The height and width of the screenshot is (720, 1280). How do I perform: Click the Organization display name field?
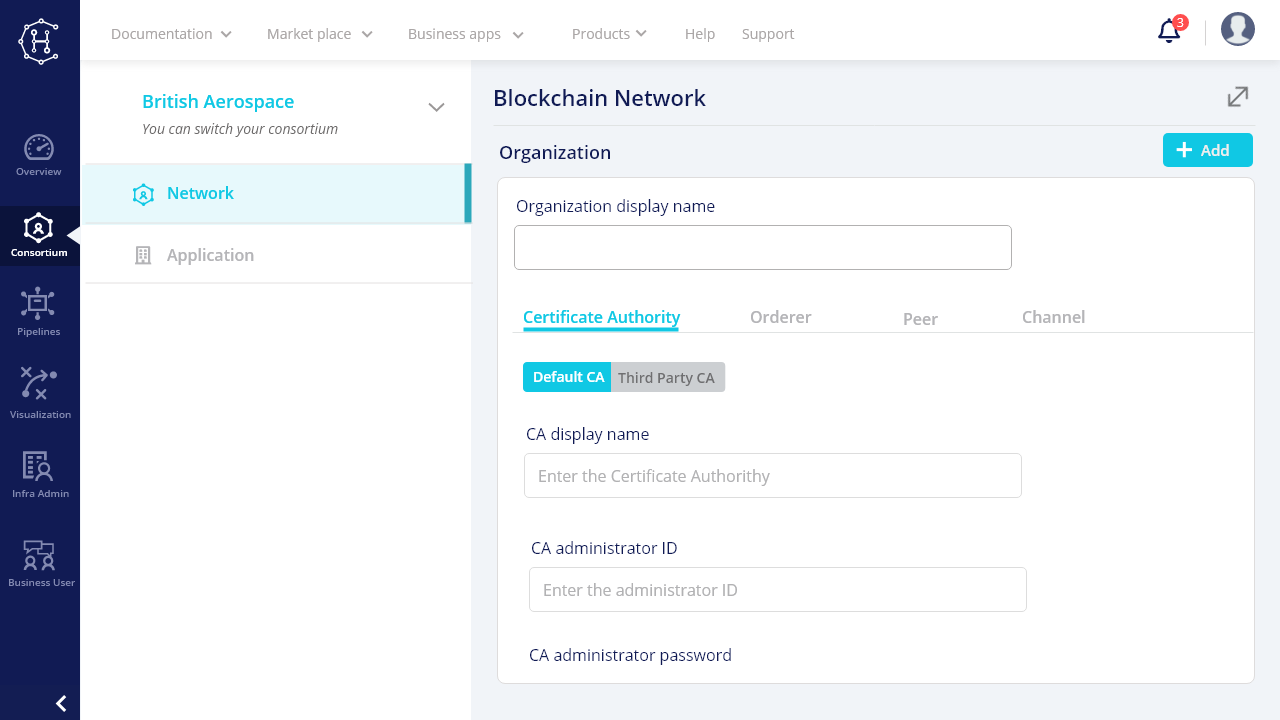click(762, 247)
